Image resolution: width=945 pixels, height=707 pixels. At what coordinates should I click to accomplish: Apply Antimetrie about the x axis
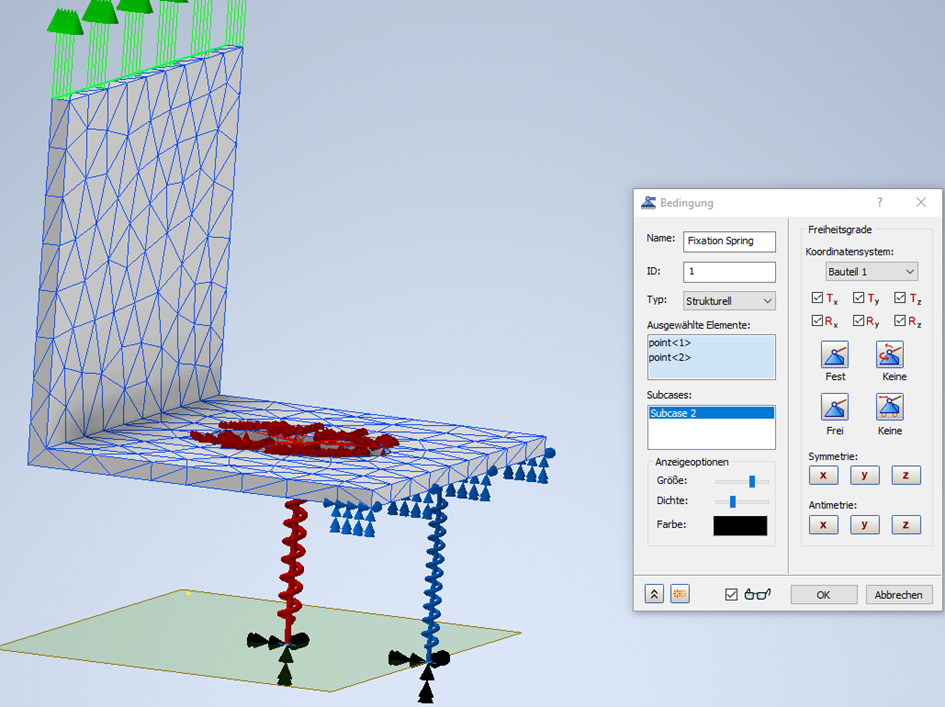(x=822, y=524)
